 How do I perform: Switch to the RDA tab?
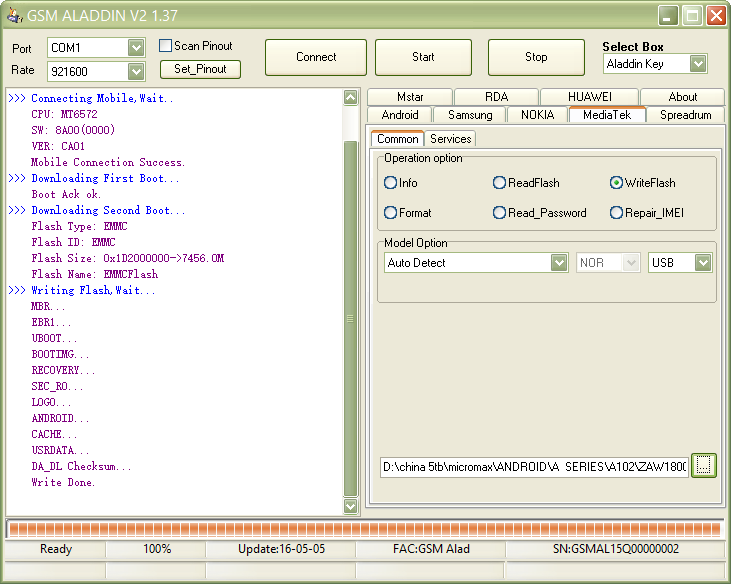pyautogui.click(x=497, y=97)
